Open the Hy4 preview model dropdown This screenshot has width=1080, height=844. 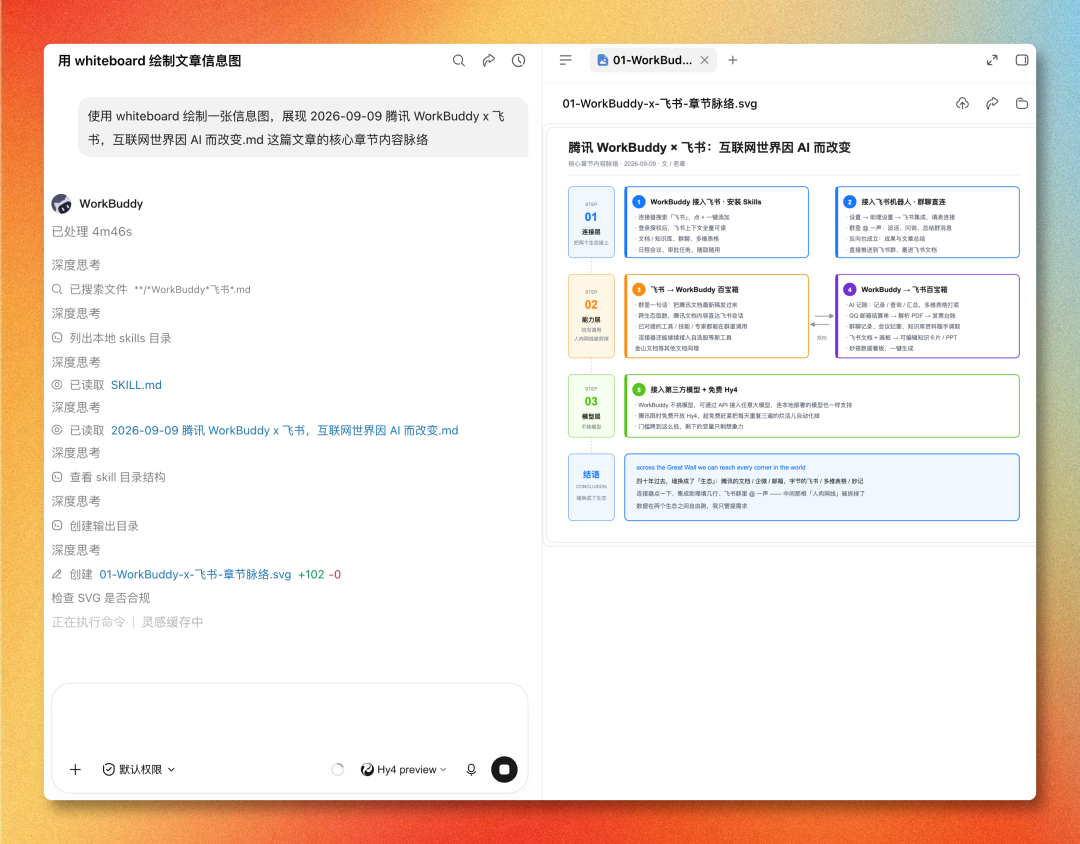click(404, 770)
